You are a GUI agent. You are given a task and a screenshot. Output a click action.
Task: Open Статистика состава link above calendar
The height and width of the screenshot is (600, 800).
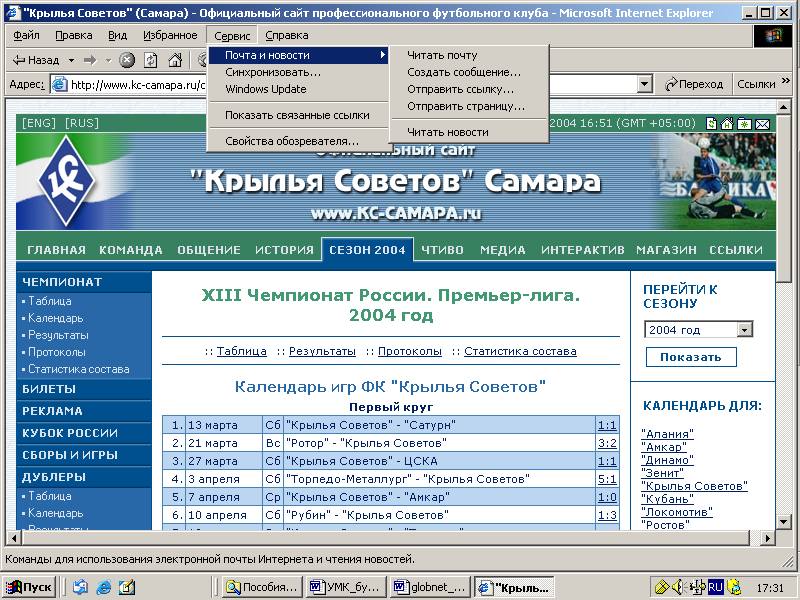[x=520, y=352]
